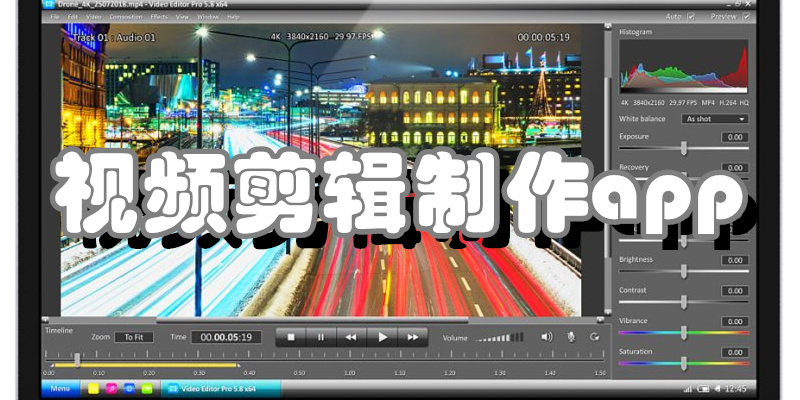Open the yellow taskbar shortcut icon

93,389
